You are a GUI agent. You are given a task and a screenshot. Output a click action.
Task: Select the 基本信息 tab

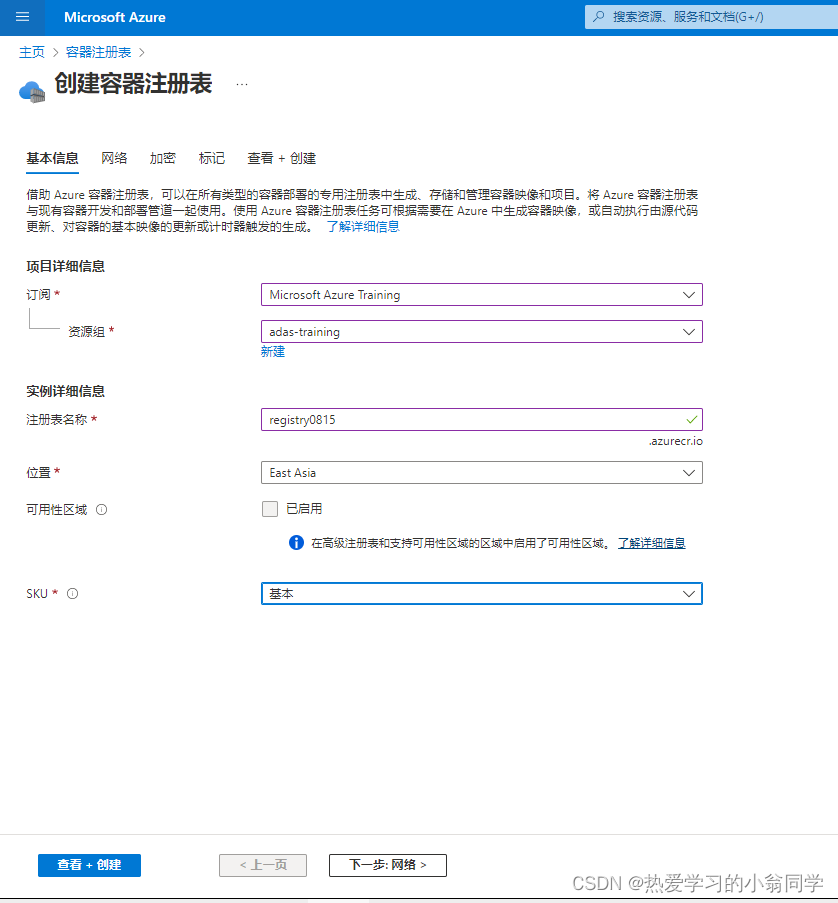tap(52, 158)
